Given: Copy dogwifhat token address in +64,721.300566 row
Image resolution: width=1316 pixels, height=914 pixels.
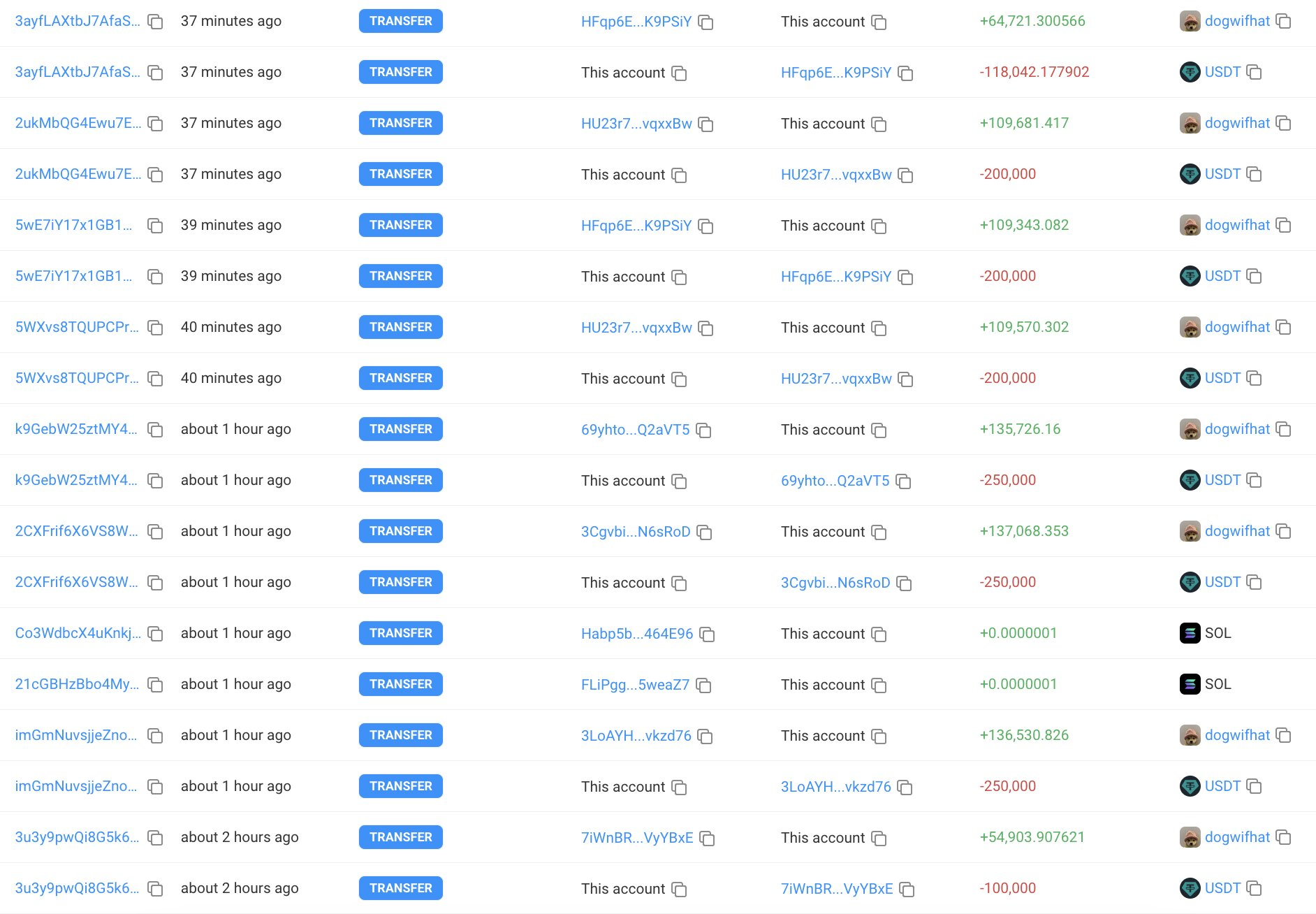Looking at the screenshot, I should click(x=1283, y=22).
